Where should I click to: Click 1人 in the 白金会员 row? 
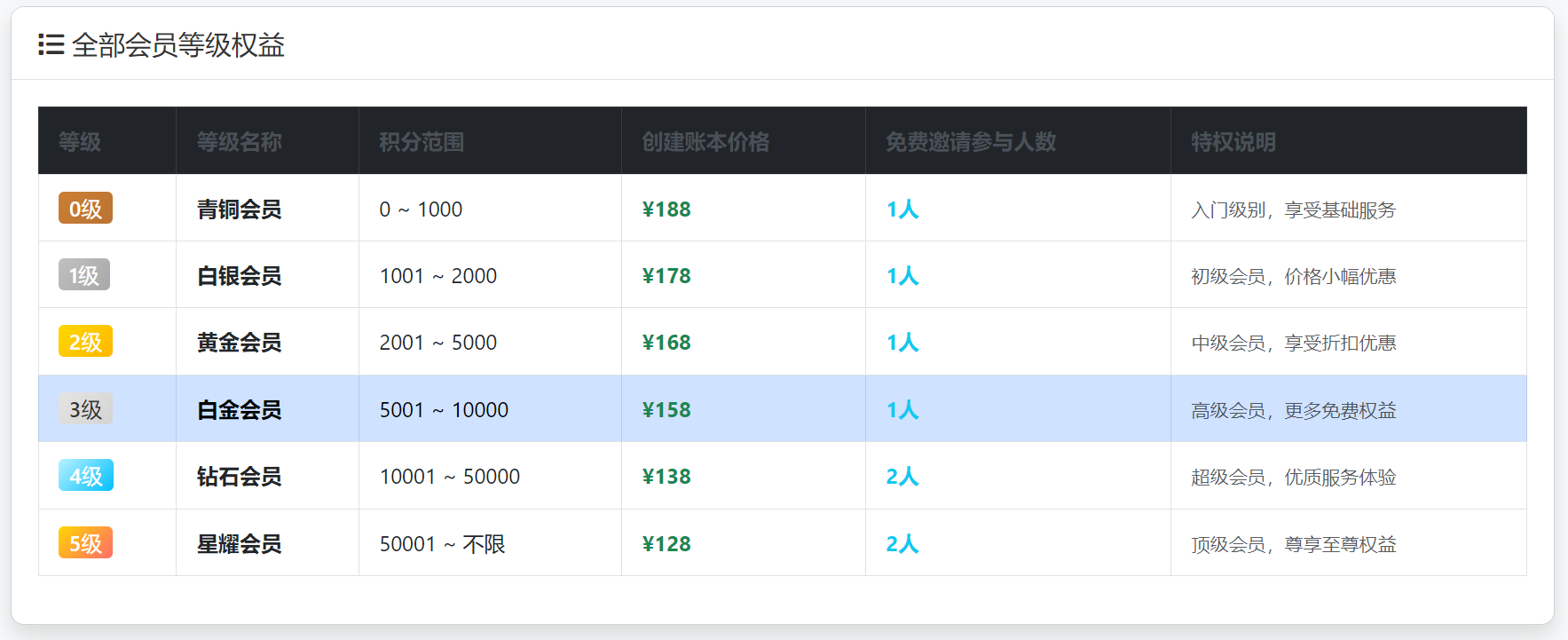(x=902, y=410)
